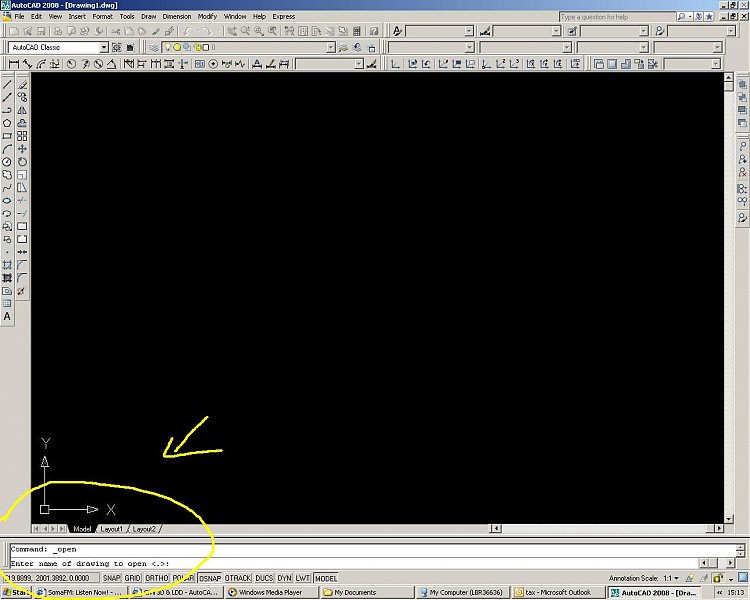Switch to the Model tab
The image size is (750, 600).
pyautogui.click(x=82, y=529)
